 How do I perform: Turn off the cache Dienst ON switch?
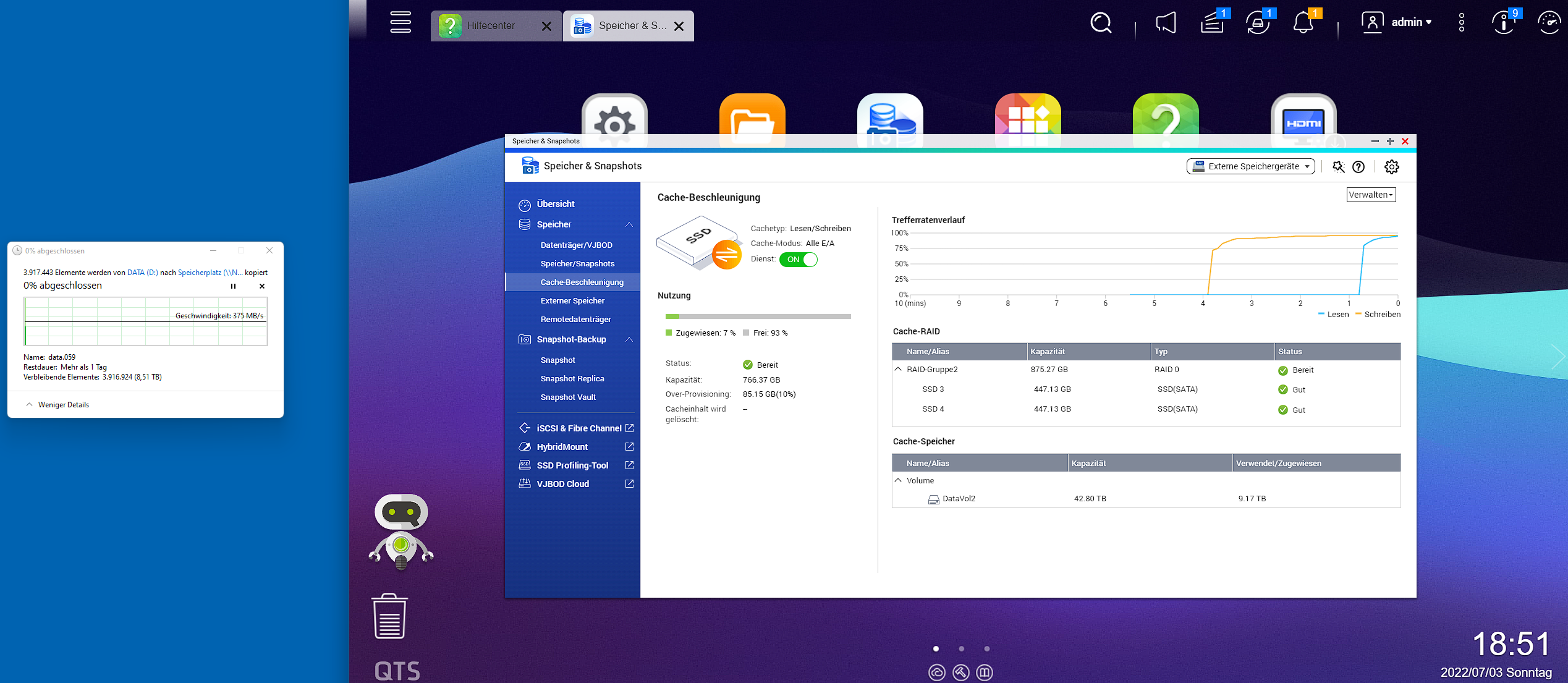coord(799,260)
